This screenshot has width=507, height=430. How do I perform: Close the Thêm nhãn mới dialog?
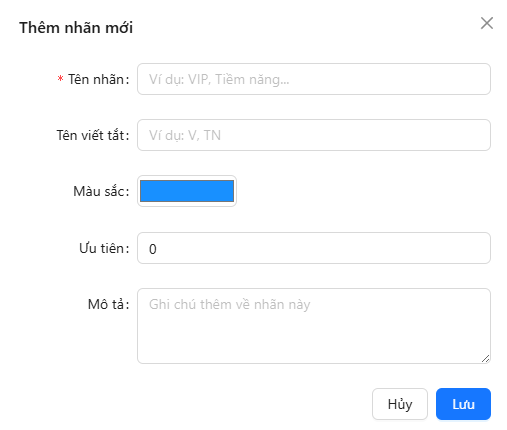click(x=487, y=23)
